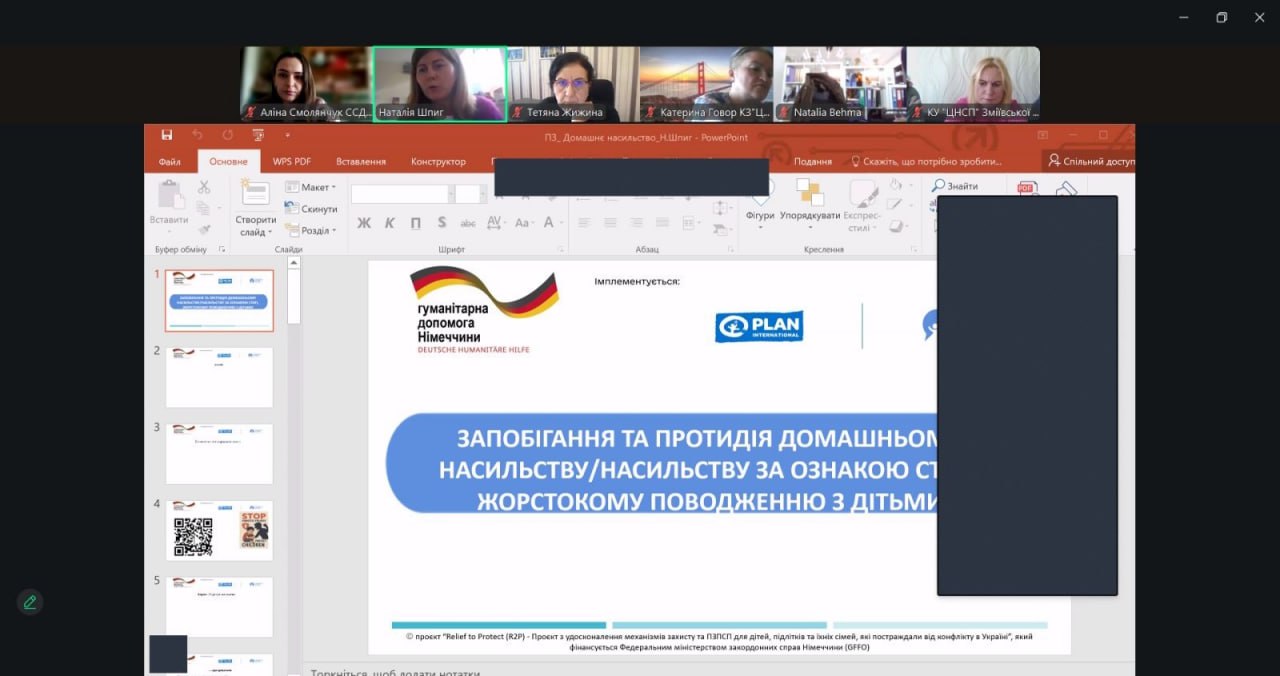
Task: Toggle bold formatting with the Ж button
Action: pos(364,223)
